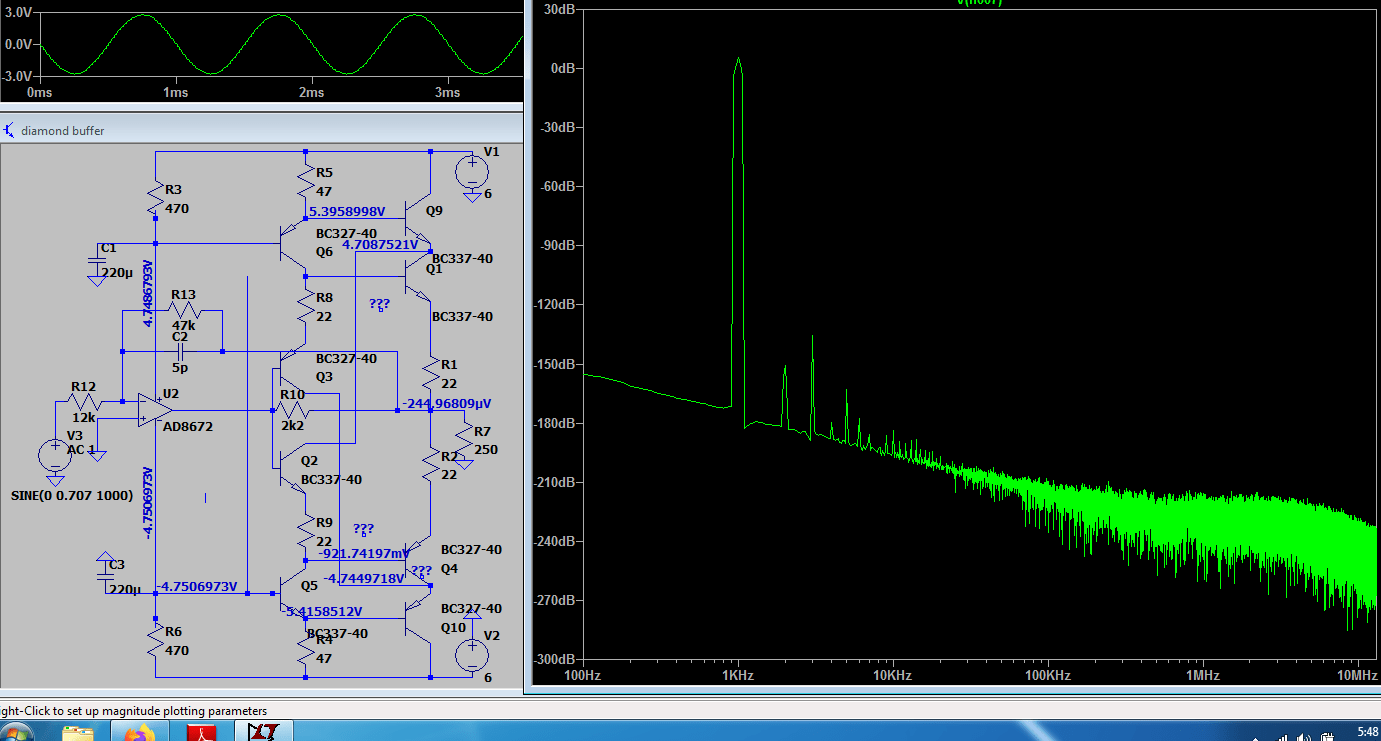Open Adobe Reader from the taskbar
Viewport: 1381px width, 741px height.
(x=203, y=733)
